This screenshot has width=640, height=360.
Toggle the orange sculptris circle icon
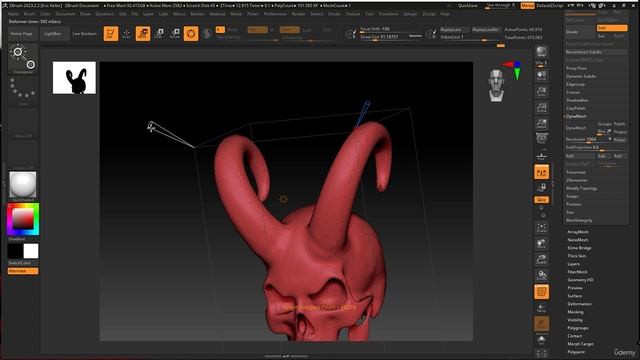click(x=191, y=33)
